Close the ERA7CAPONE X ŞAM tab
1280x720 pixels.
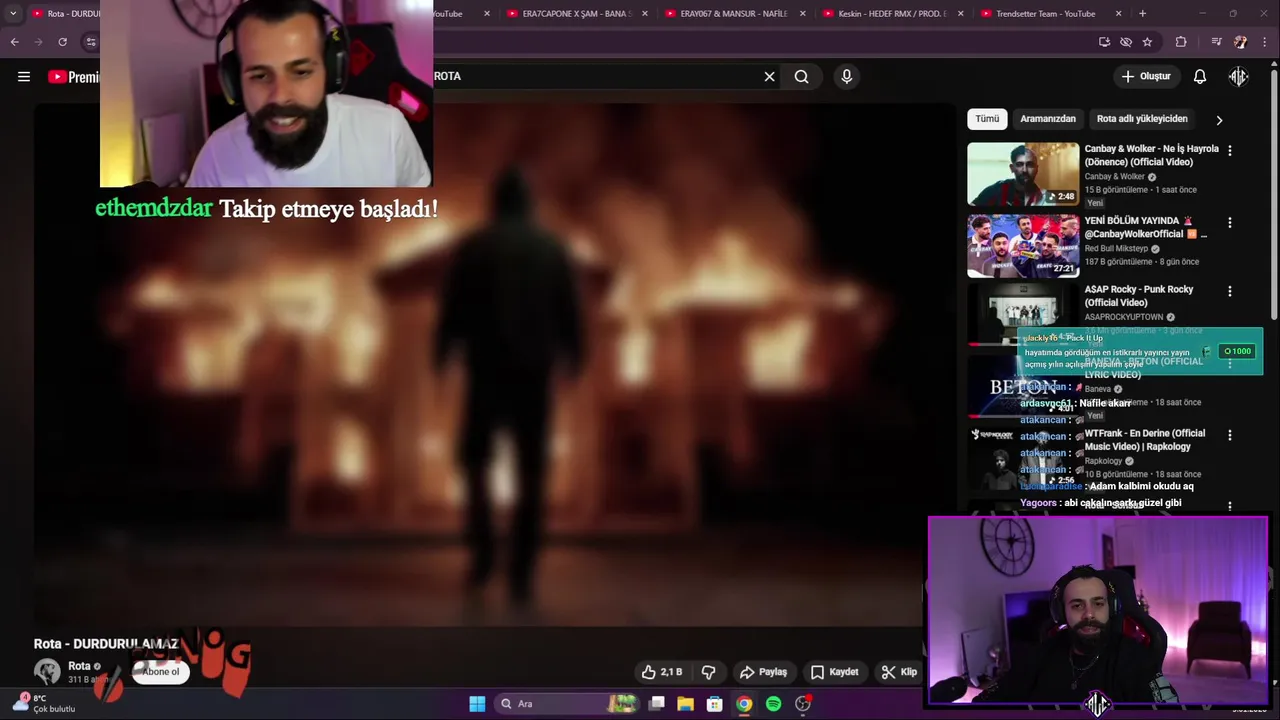pyautogui.click(x=645, y=14)
